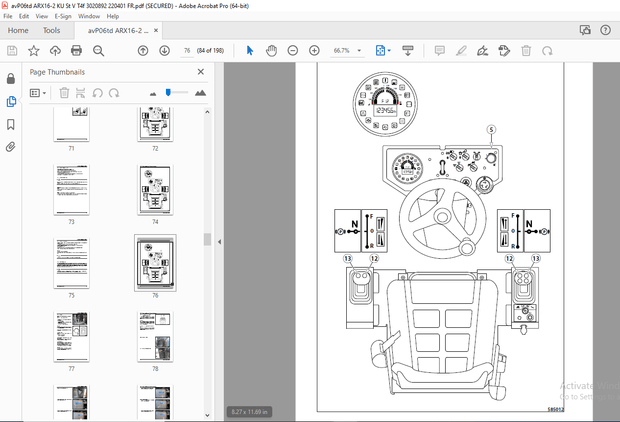Enlarge thumbnail size large mountain icon

coord(200,93)
